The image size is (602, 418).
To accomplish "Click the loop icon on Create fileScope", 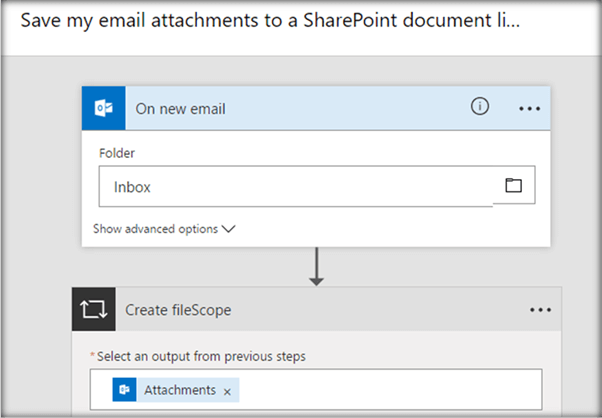I will [95, 310].
